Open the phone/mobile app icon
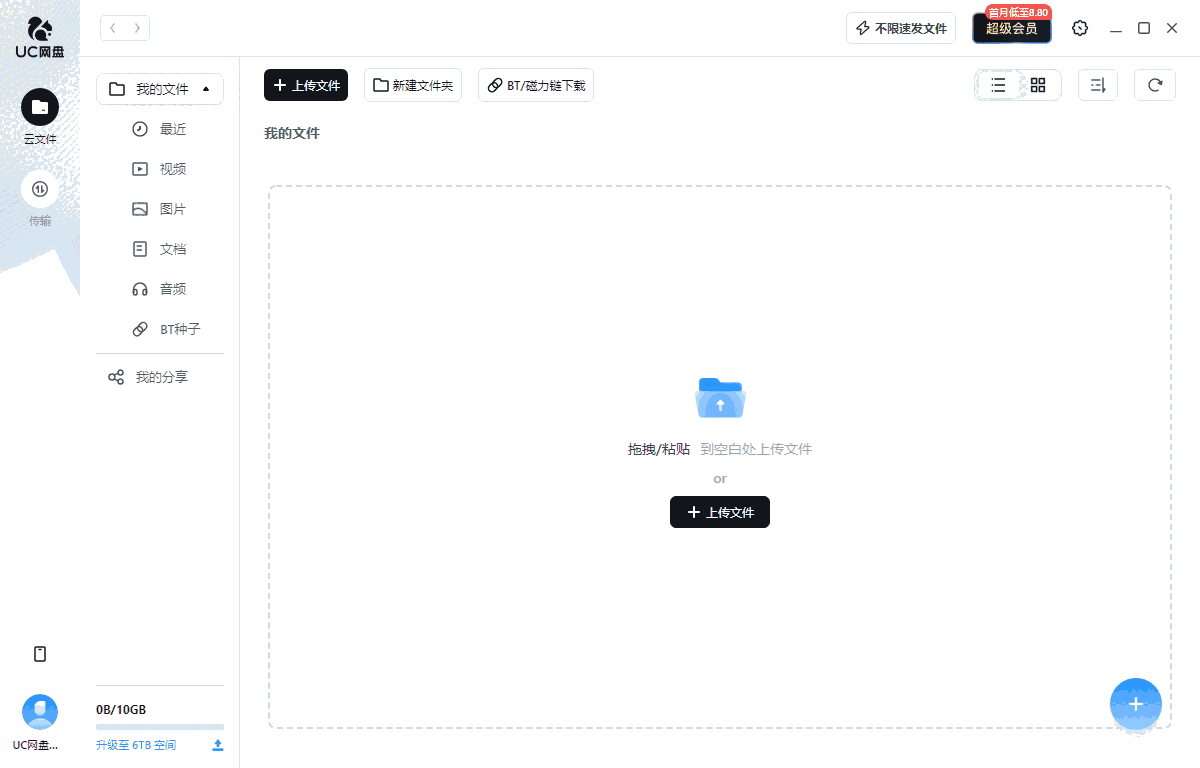Viewport: 1200px width, 768px height. [x=40, y=653]
